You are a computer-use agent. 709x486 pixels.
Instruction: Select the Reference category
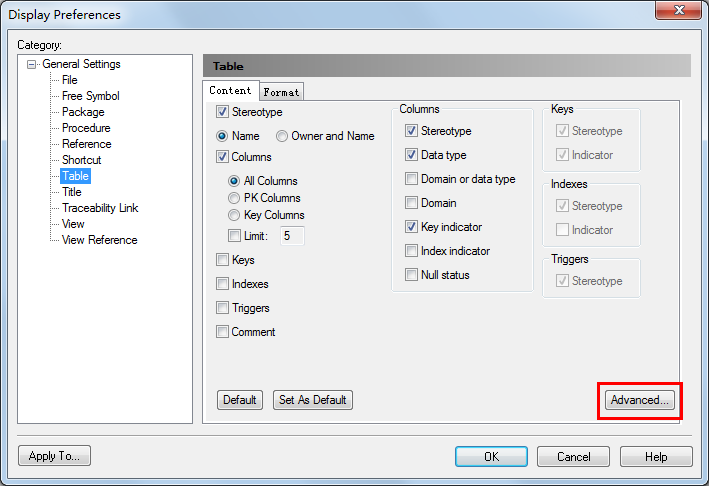[x=86, y=144]
